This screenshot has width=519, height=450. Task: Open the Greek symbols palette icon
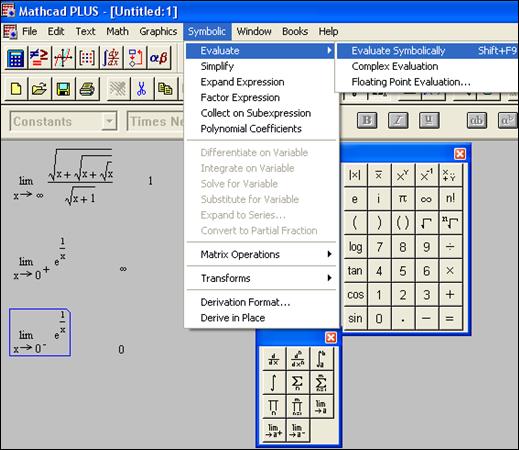click(159, 58)
